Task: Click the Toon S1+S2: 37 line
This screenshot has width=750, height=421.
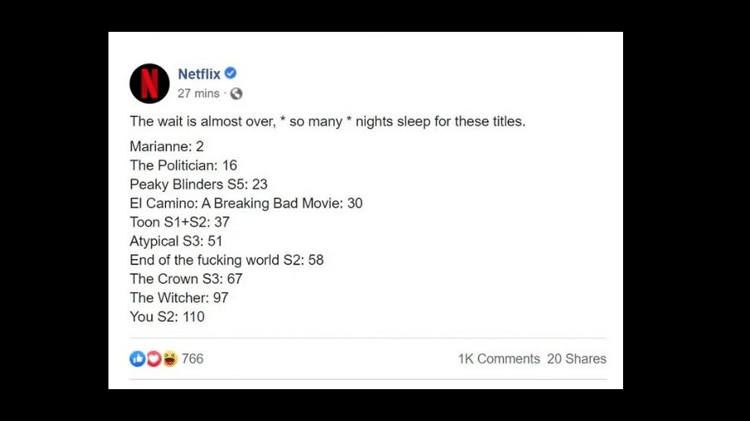Action: [180, 222]
